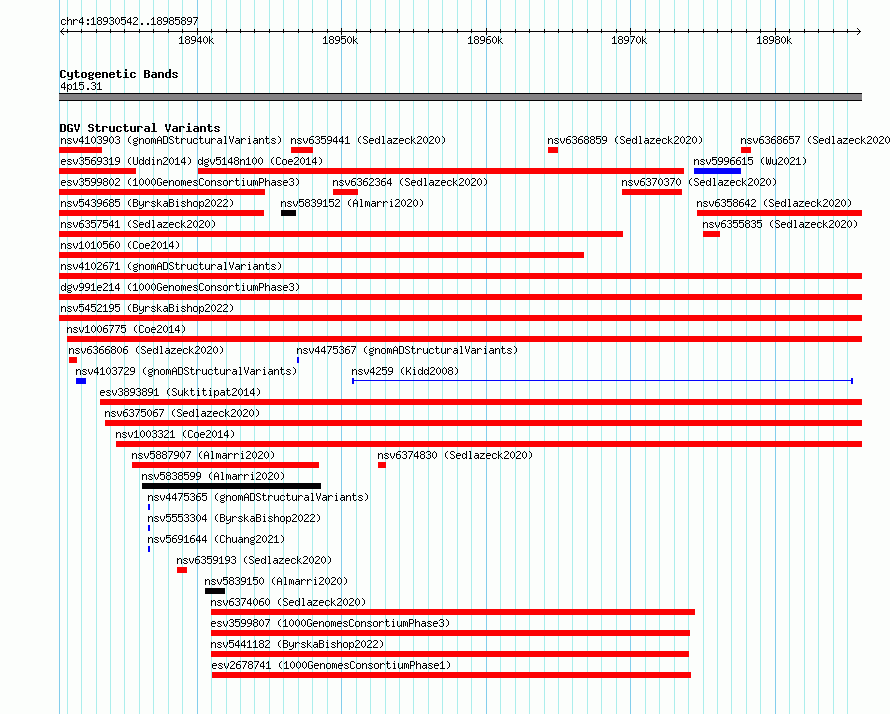Open nsv5887907 (Almarri2020) label

[x=203, y=455]
